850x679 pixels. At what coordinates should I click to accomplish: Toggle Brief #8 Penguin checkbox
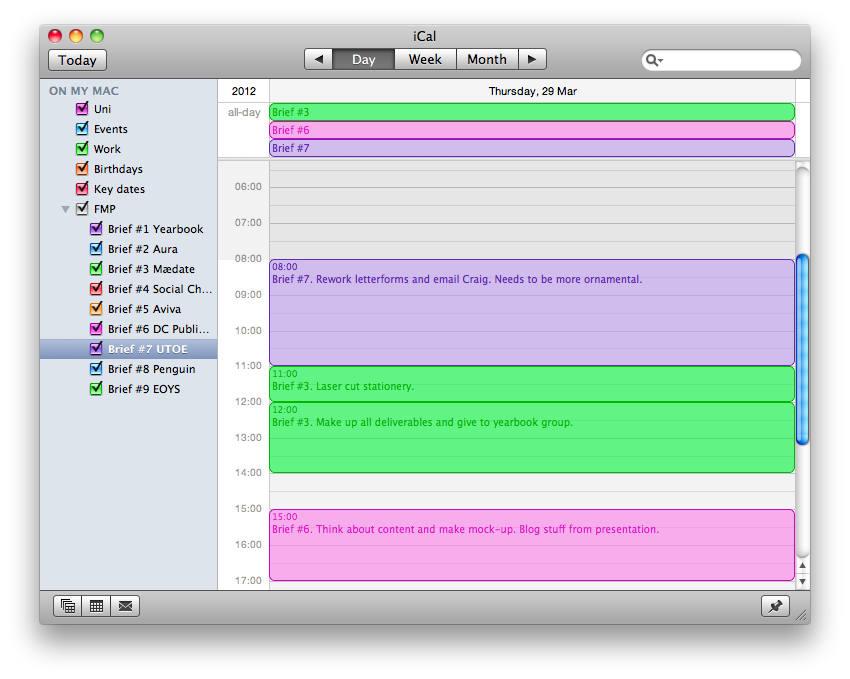click(96, 368)
